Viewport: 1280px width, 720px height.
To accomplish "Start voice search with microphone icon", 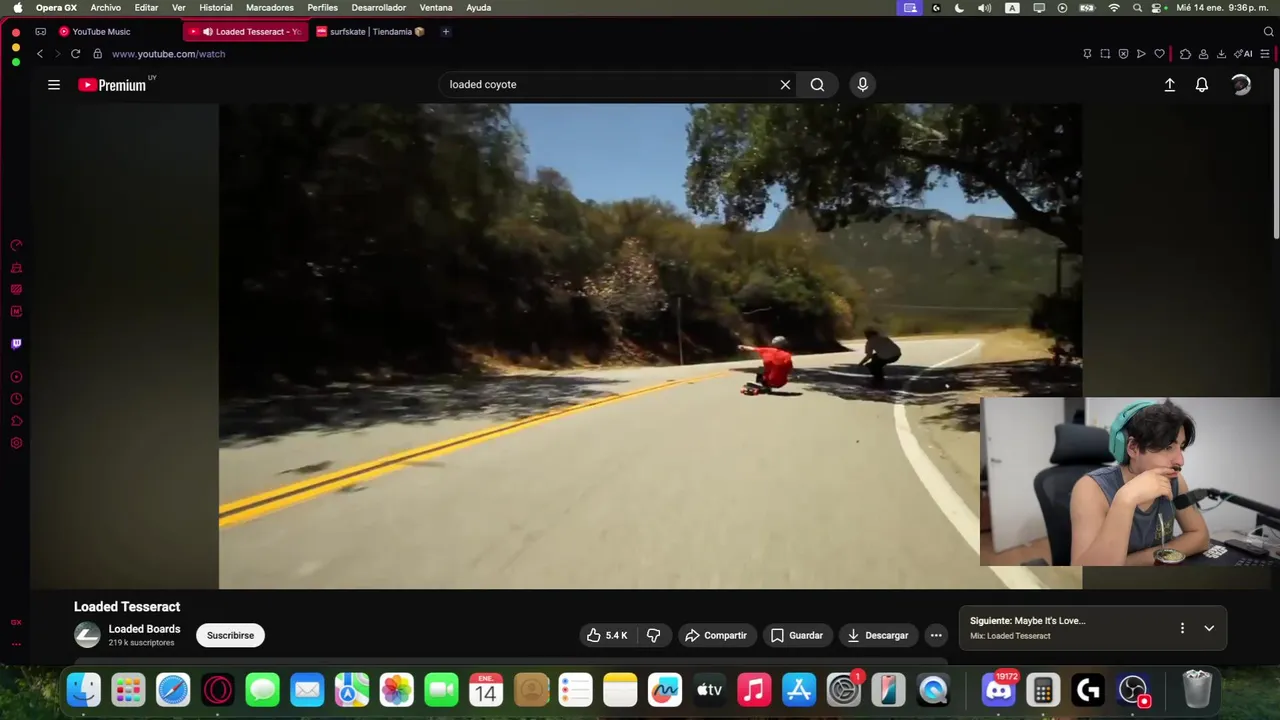I will [x=862, y=85].
